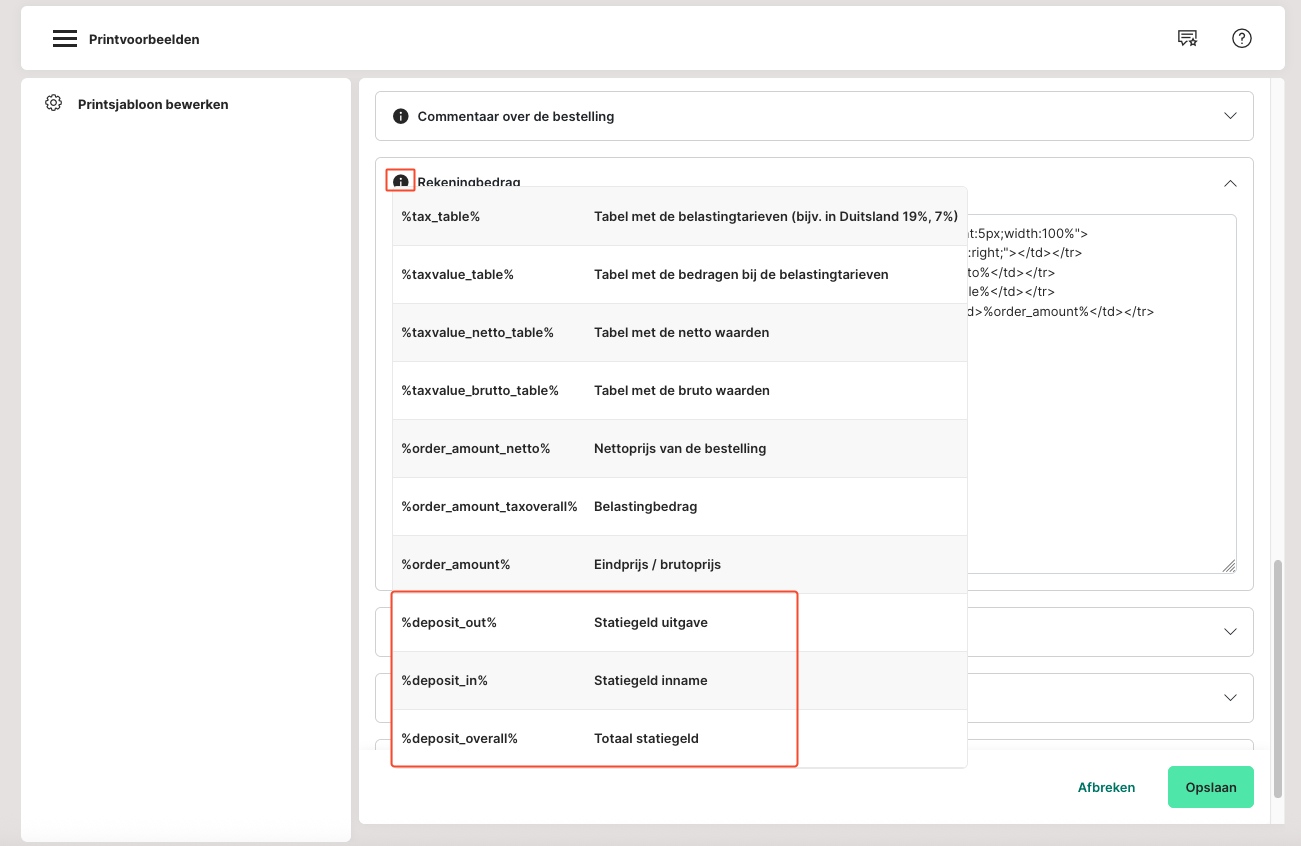Screen dimensions: 1301x846
Task: Click info icon for Commentaar over de bestelling
Action: click(x=401, y=116)
